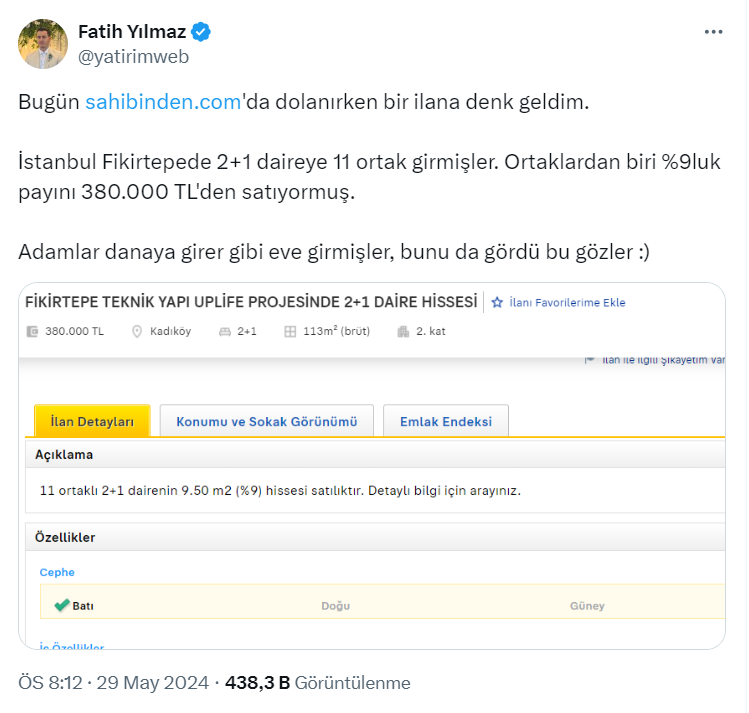Select the Güney facade option

pos(587,606)
